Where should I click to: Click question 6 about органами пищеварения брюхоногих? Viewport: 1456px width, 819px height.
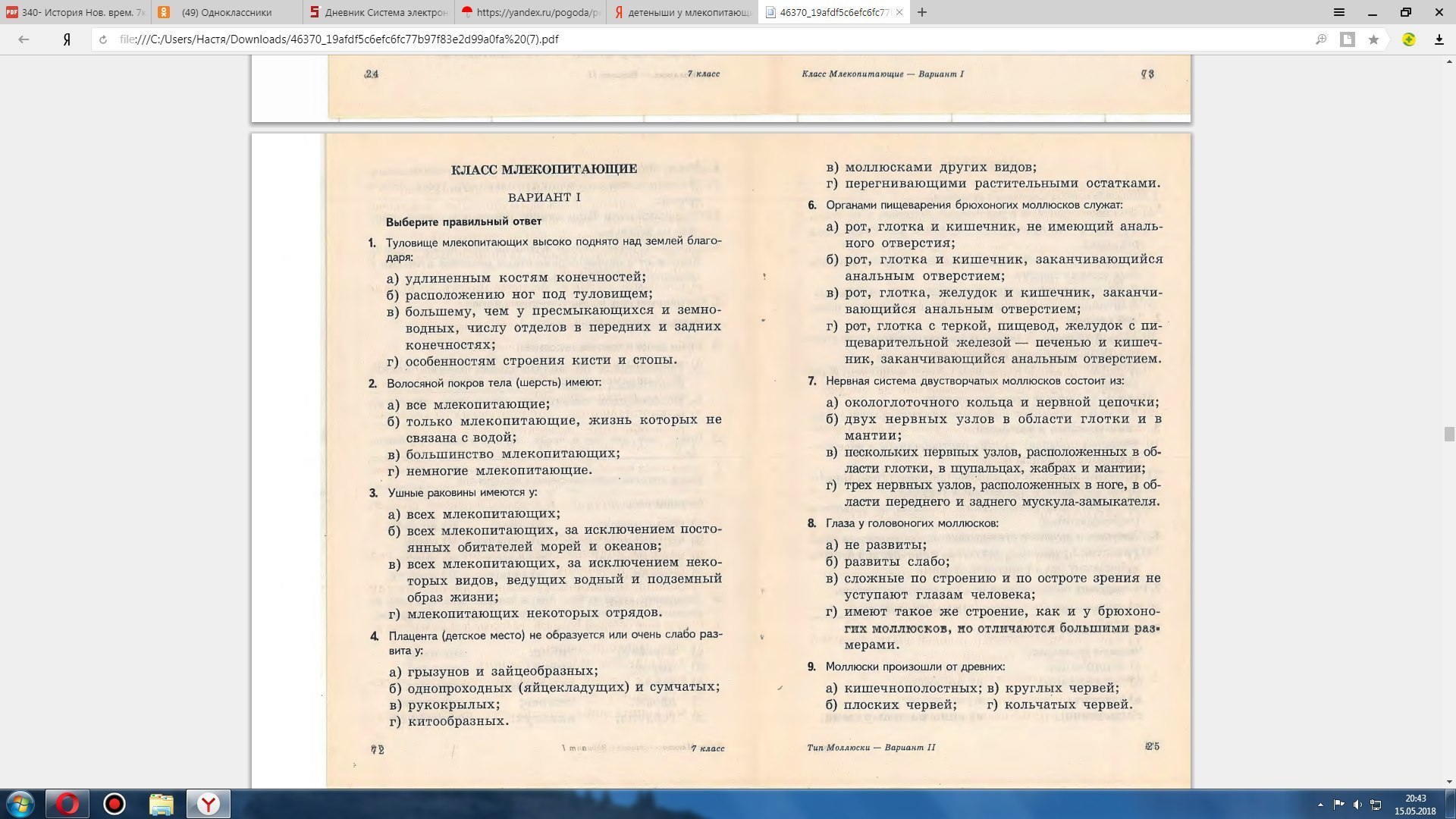pos(974,205)
